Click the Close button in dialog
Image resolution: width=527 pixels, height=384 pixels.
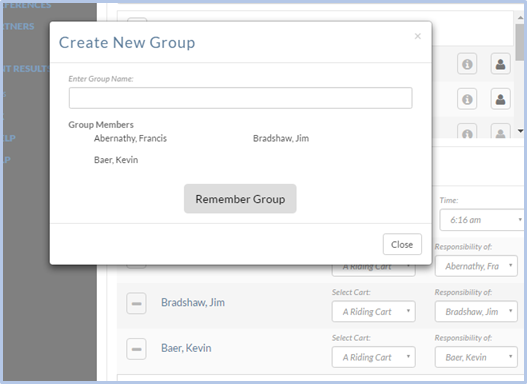[402, 244]
